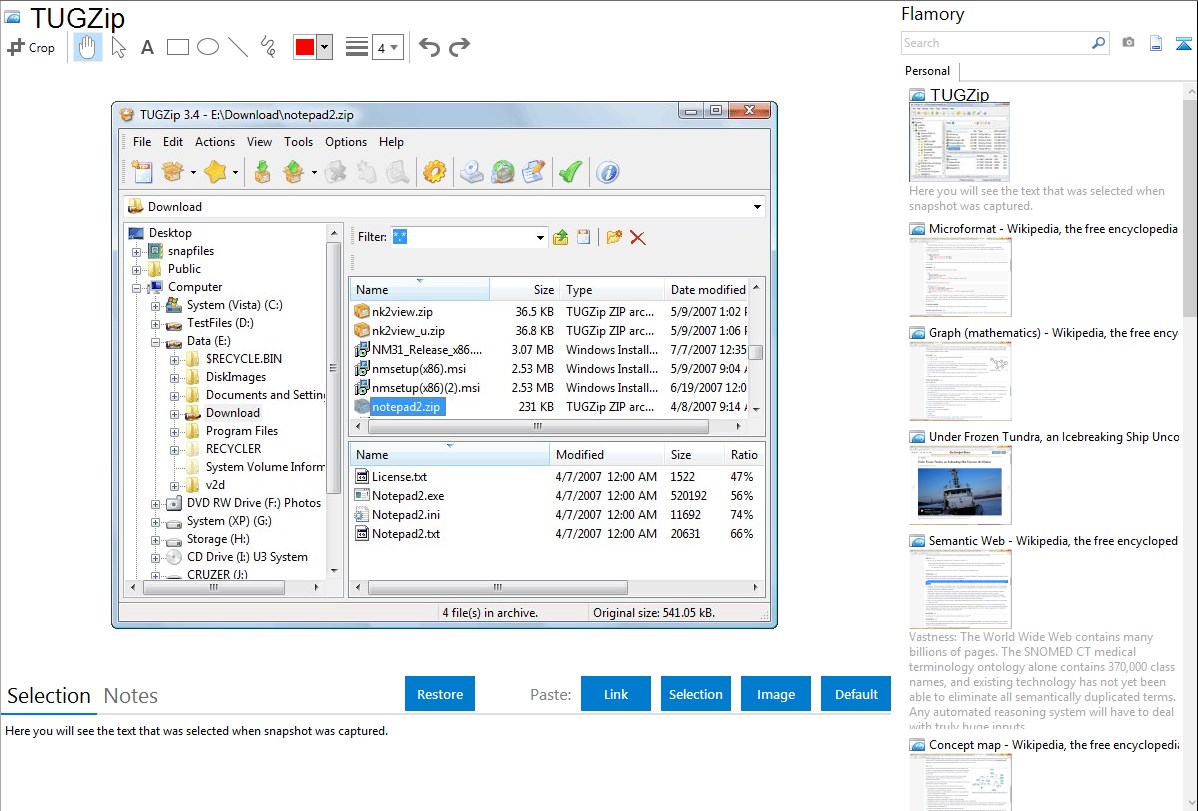Open the TUGZip snapshot thumbnail
This screenshot has height=811, width=1198.
pos(960,143)
